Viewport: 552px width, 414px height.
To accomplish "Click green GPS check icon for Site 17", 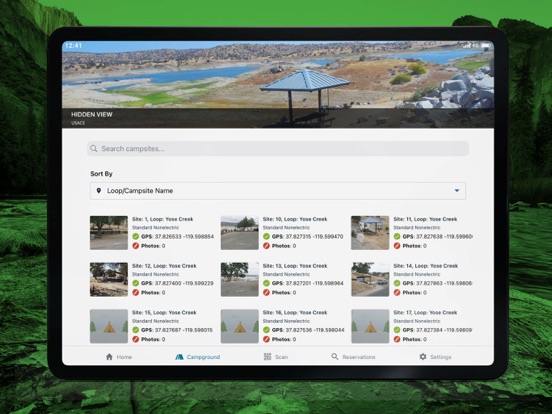I will 397,330.
